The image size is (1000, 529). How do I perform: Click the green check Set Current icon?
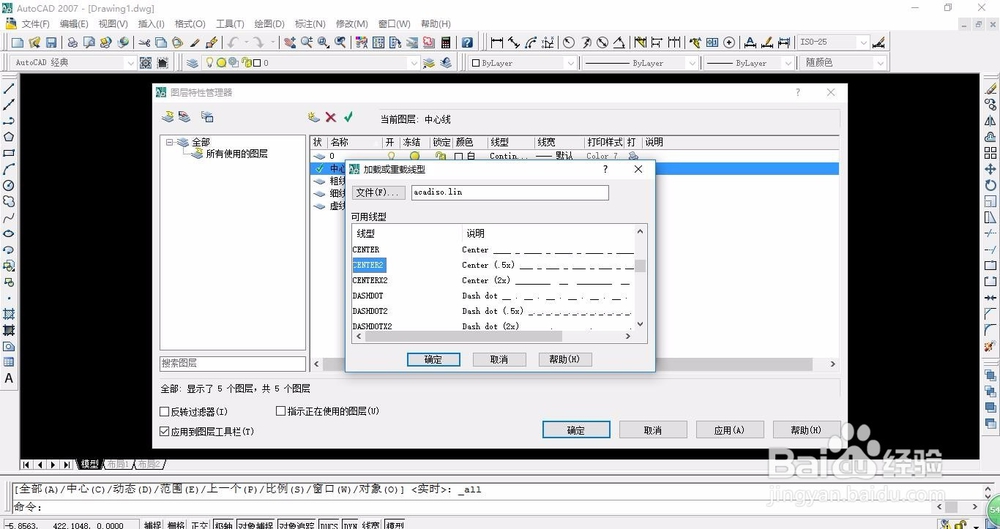pyautogui.click(x=348, y=117)
